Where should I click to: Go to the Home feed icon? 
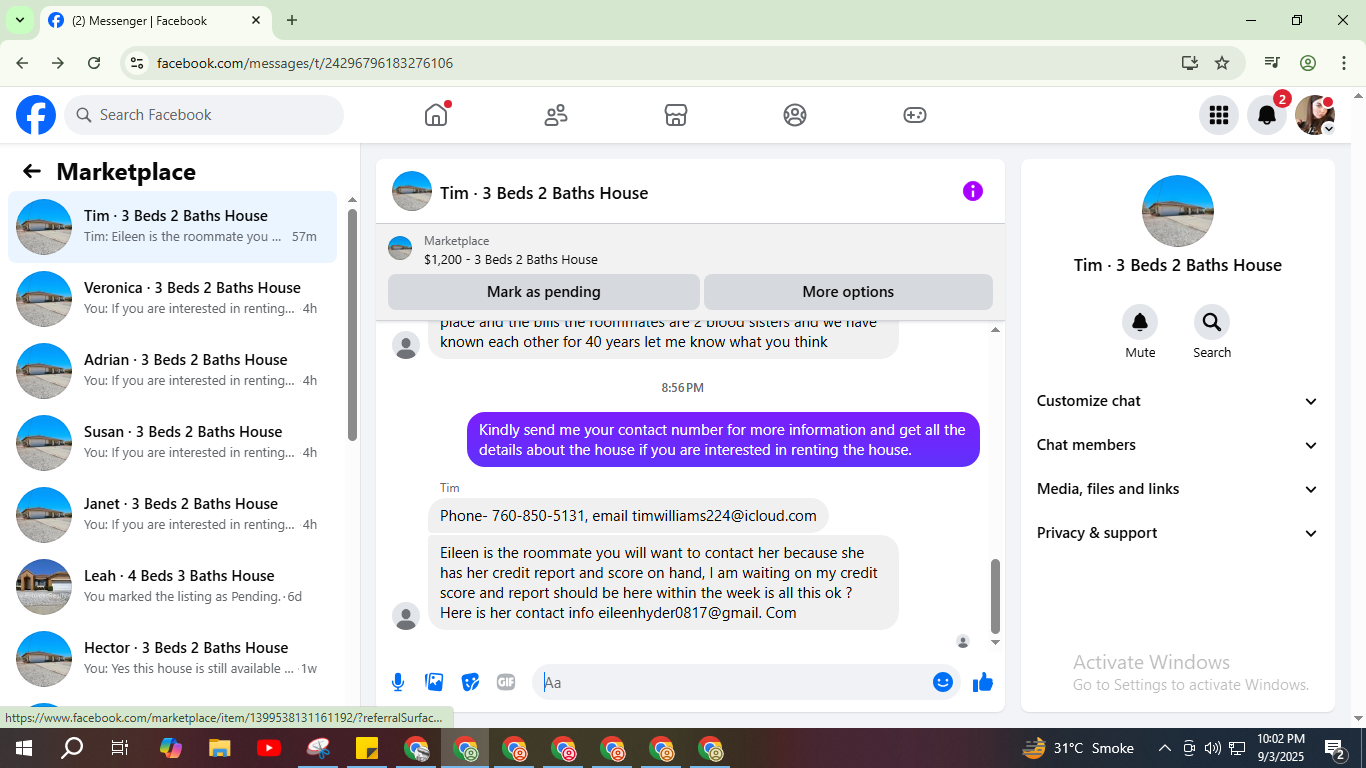point(436,115)
